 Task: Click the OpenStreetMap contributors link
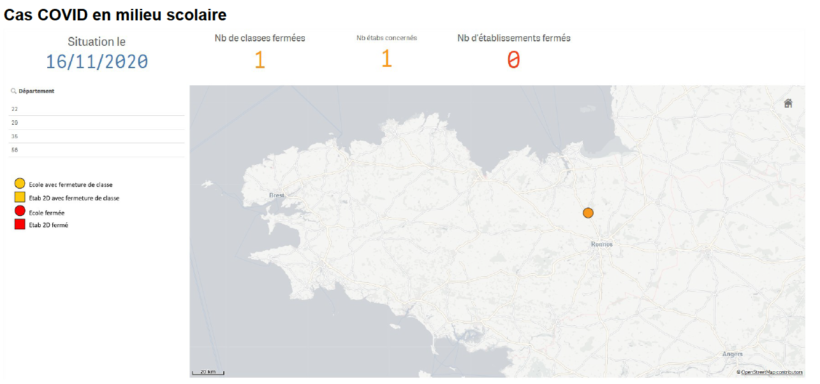771,372
